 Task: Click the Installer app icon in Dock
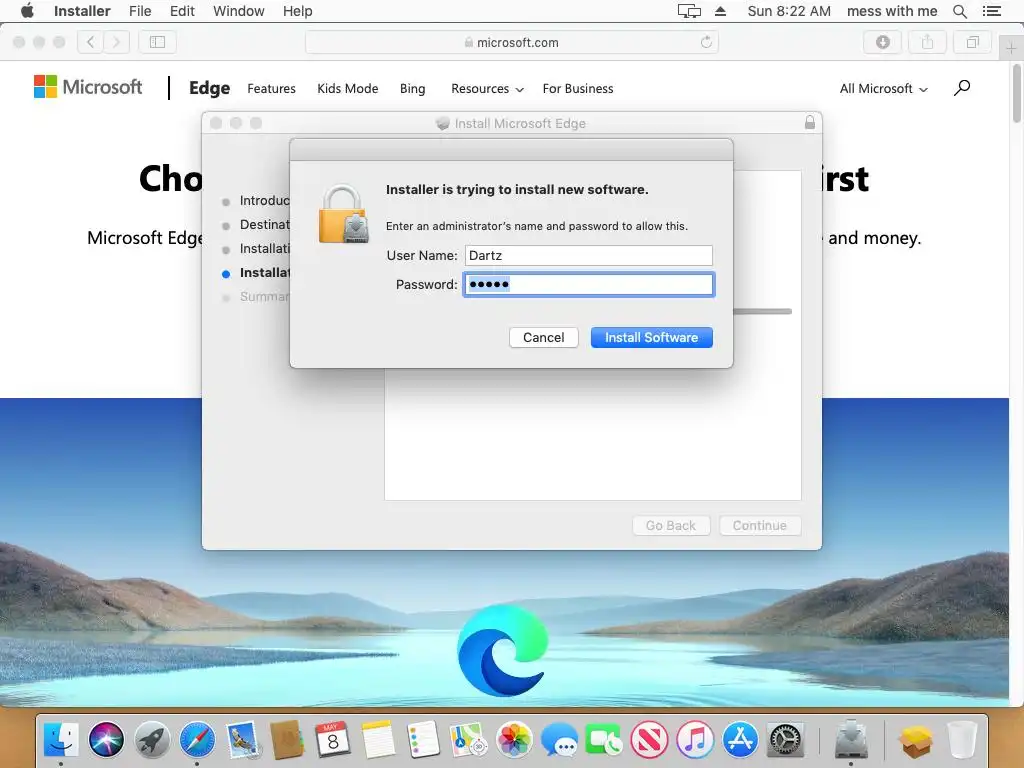(851, 740)
